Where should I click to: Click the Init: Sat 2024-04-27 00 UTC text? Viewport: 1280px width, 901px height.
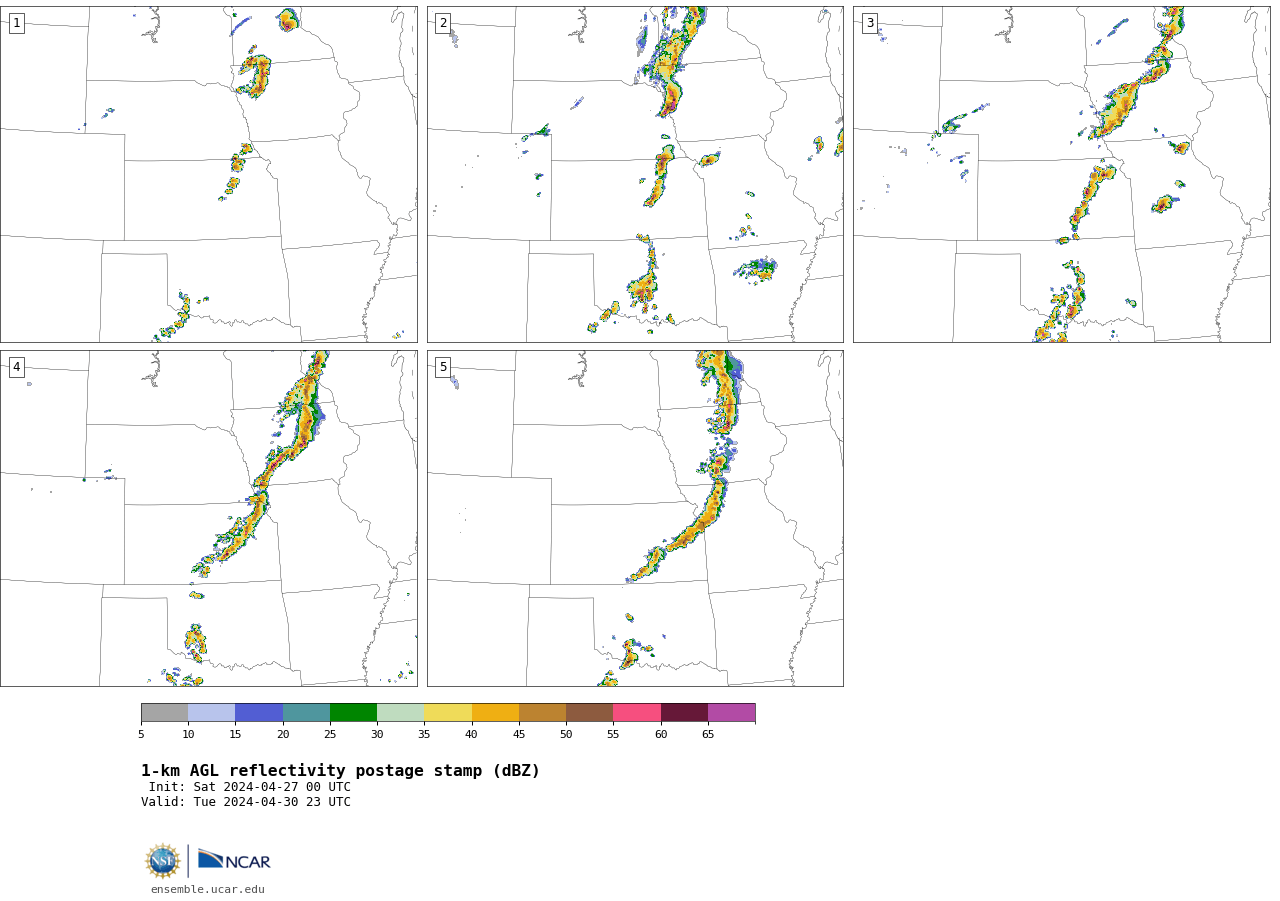[x=250, y=787]
